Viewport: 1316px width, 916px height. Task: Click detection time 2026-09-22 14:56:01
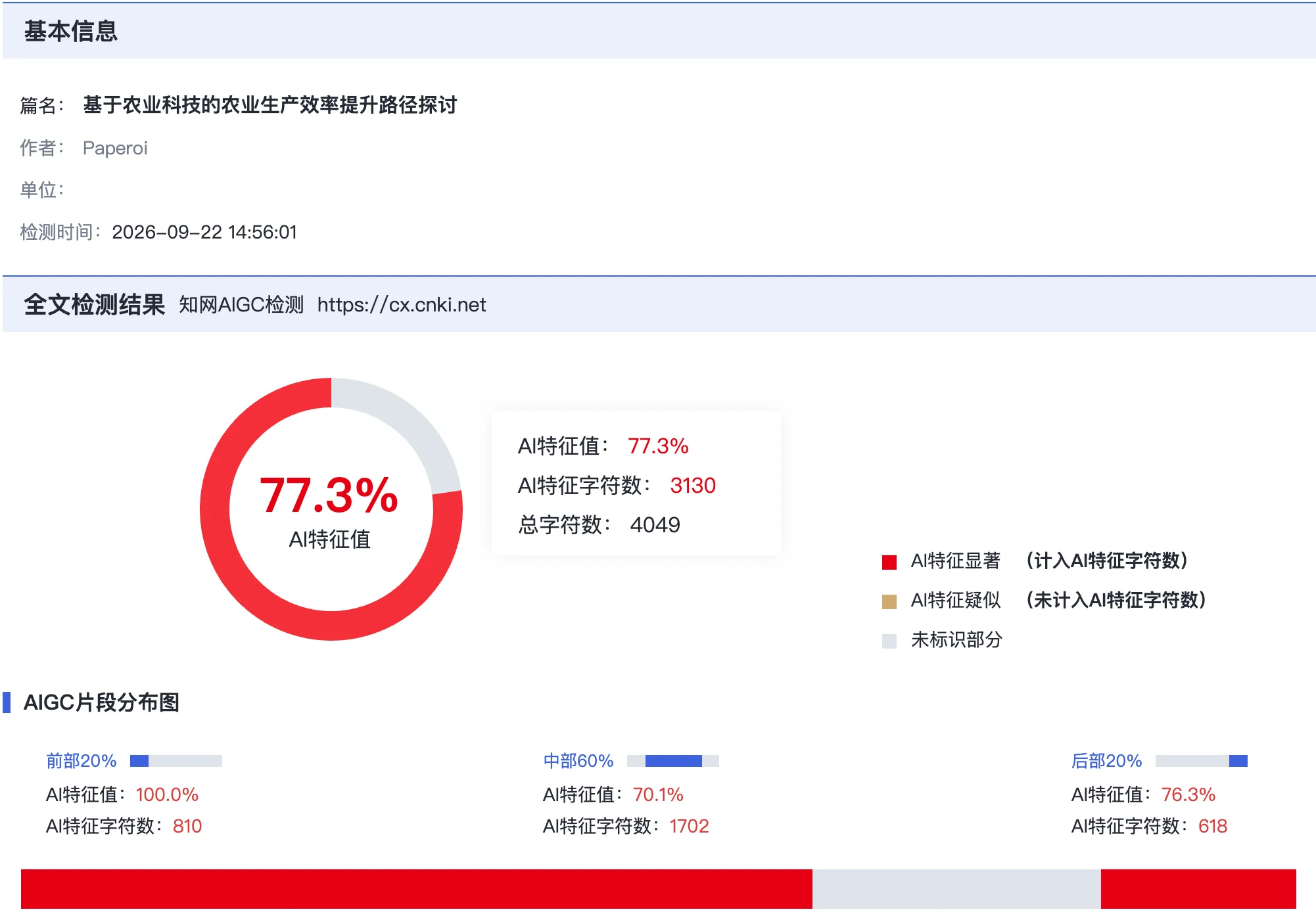click(x=204, y=232)
